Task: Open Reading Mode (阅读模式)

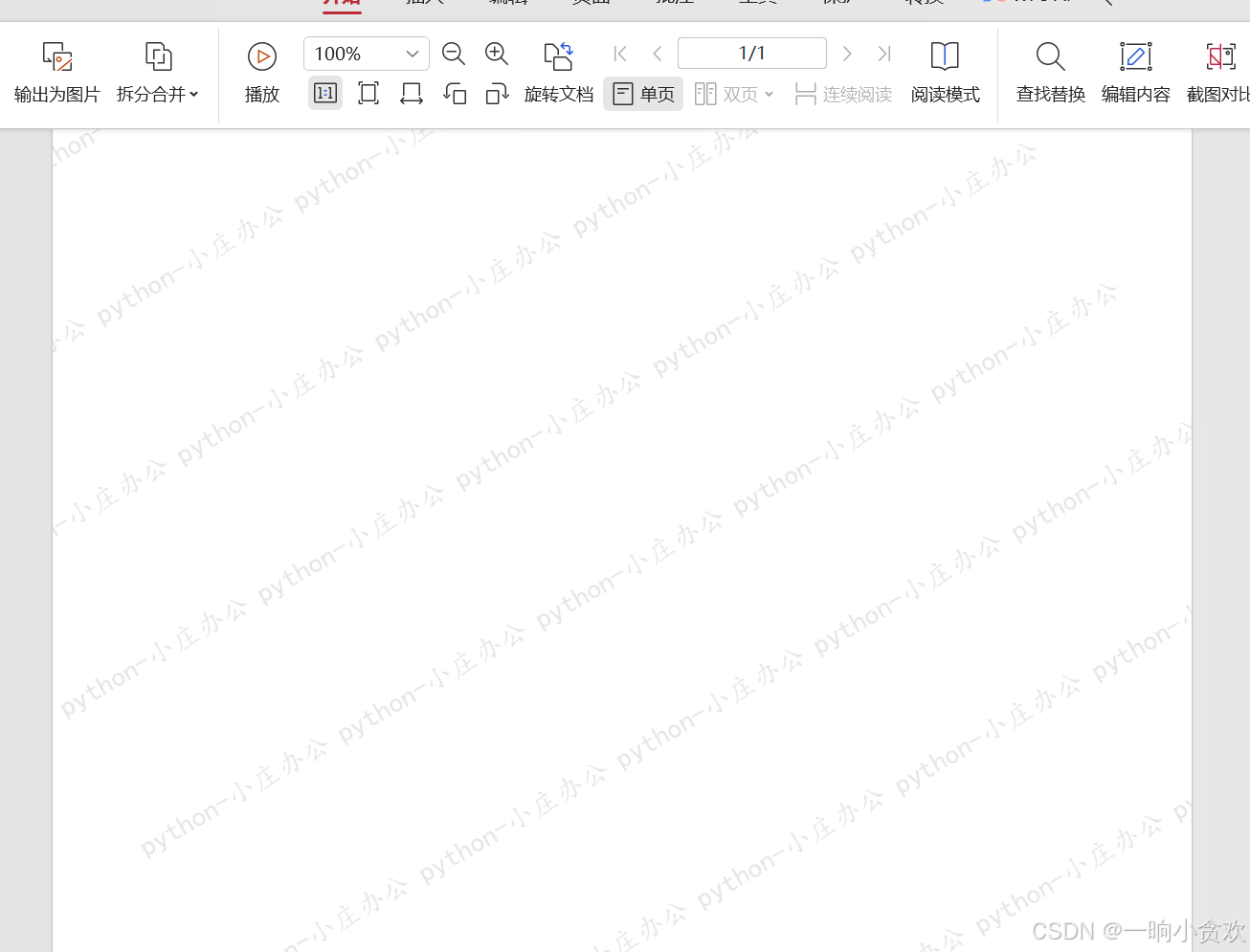Action: (x=946, y=73)
